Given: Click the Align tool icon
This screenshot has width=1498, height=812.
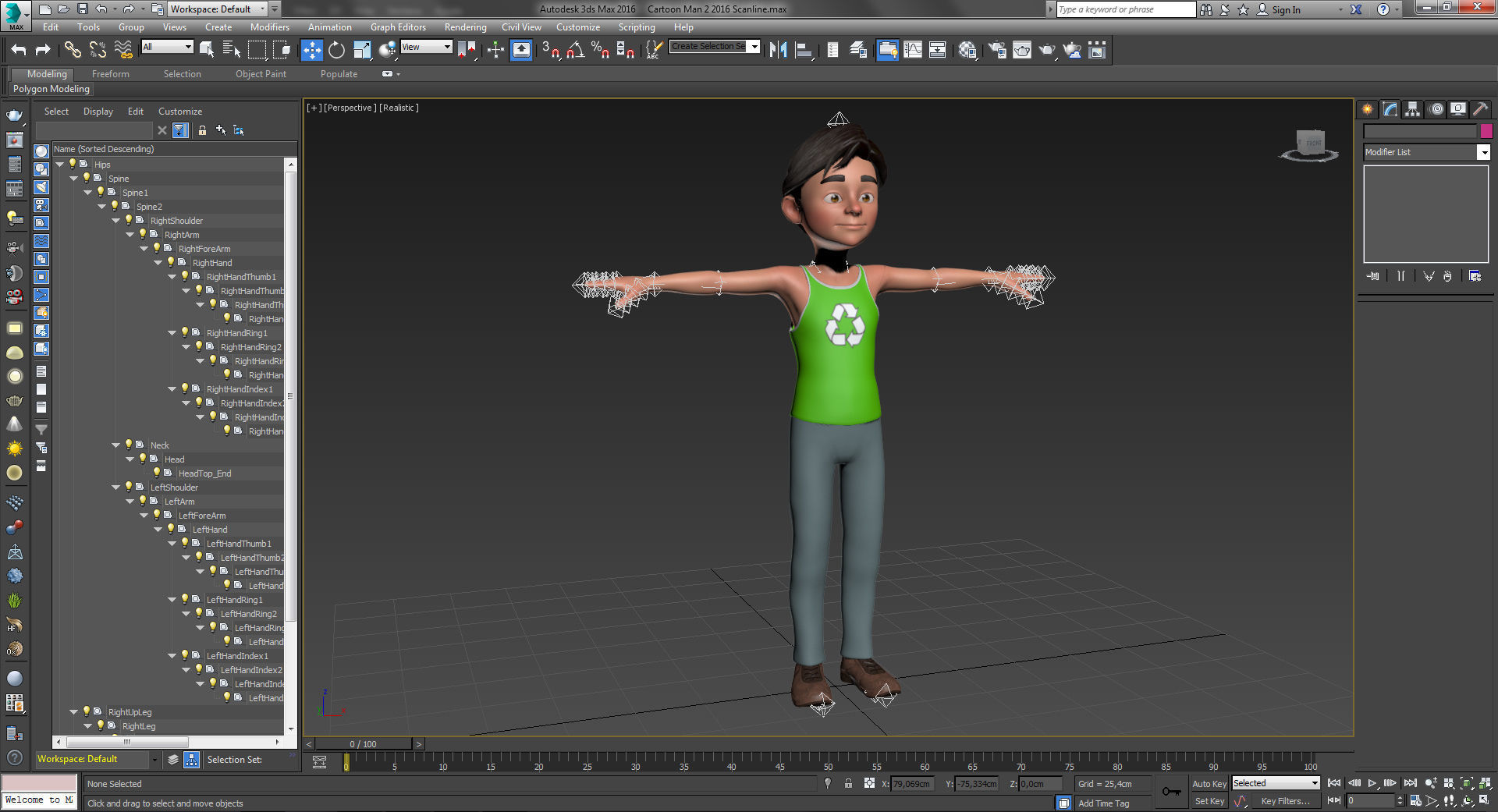Looking at the screenshot, I should click(803, 50).
